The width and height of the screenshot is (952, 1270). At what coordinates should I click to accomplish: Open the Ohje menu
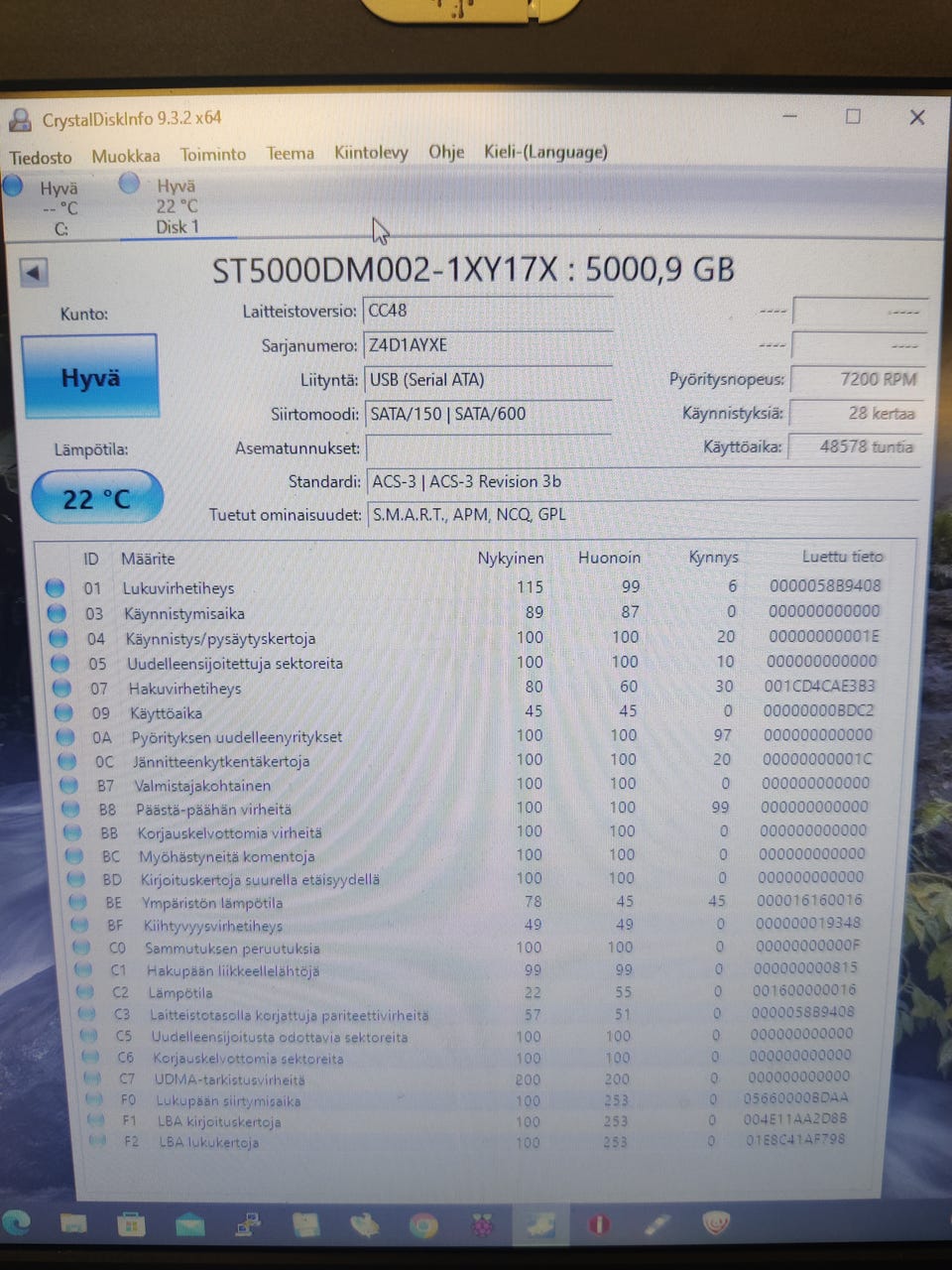(446, 152)
